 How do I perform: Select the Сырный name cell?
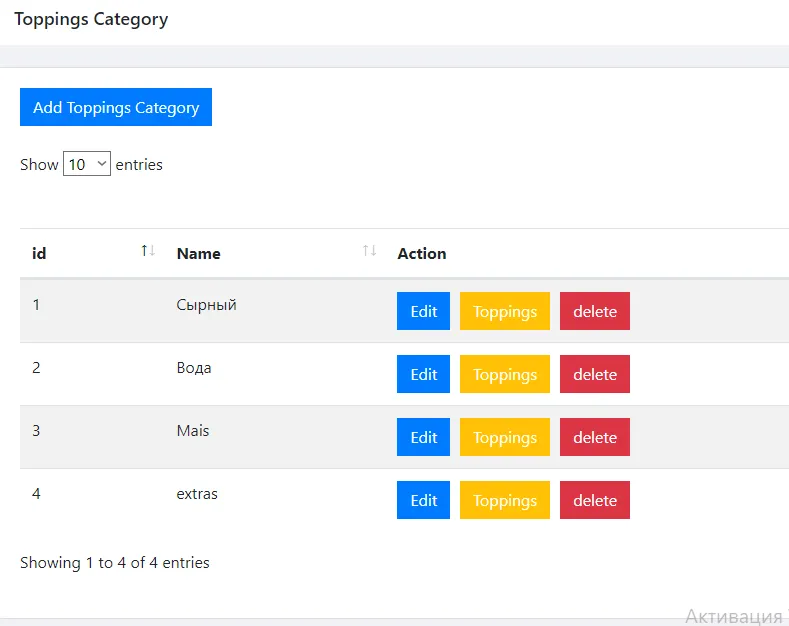[206, 305]
